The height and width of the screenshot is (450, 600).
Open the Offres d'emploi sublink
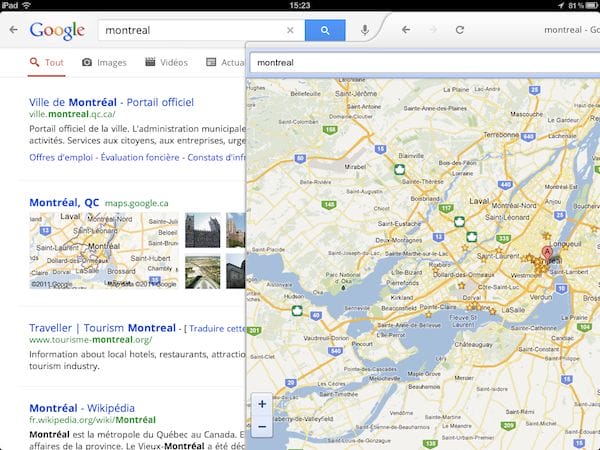click(x=61, y=157)
